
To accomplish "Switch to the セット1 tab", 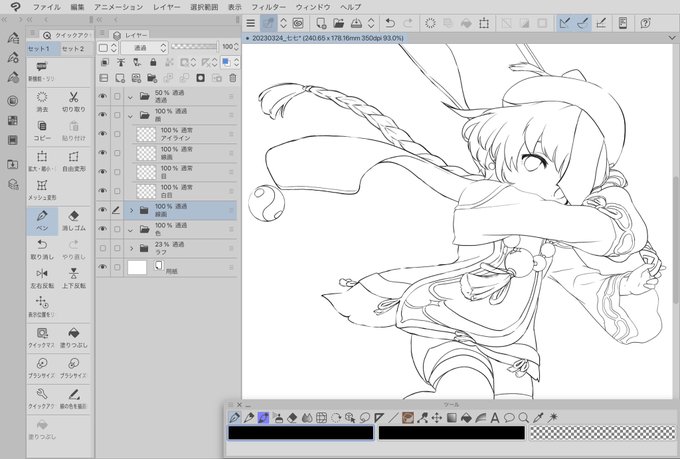I will pos(42,49).
